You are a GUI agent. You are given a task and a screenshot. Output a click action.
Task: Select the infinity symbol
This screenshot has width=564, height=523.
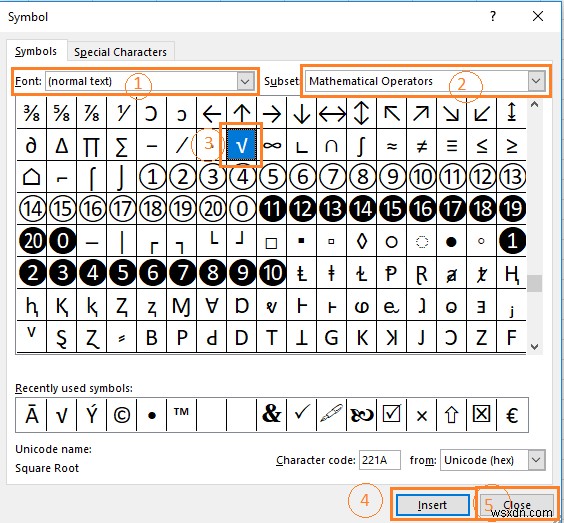(272, 145)
